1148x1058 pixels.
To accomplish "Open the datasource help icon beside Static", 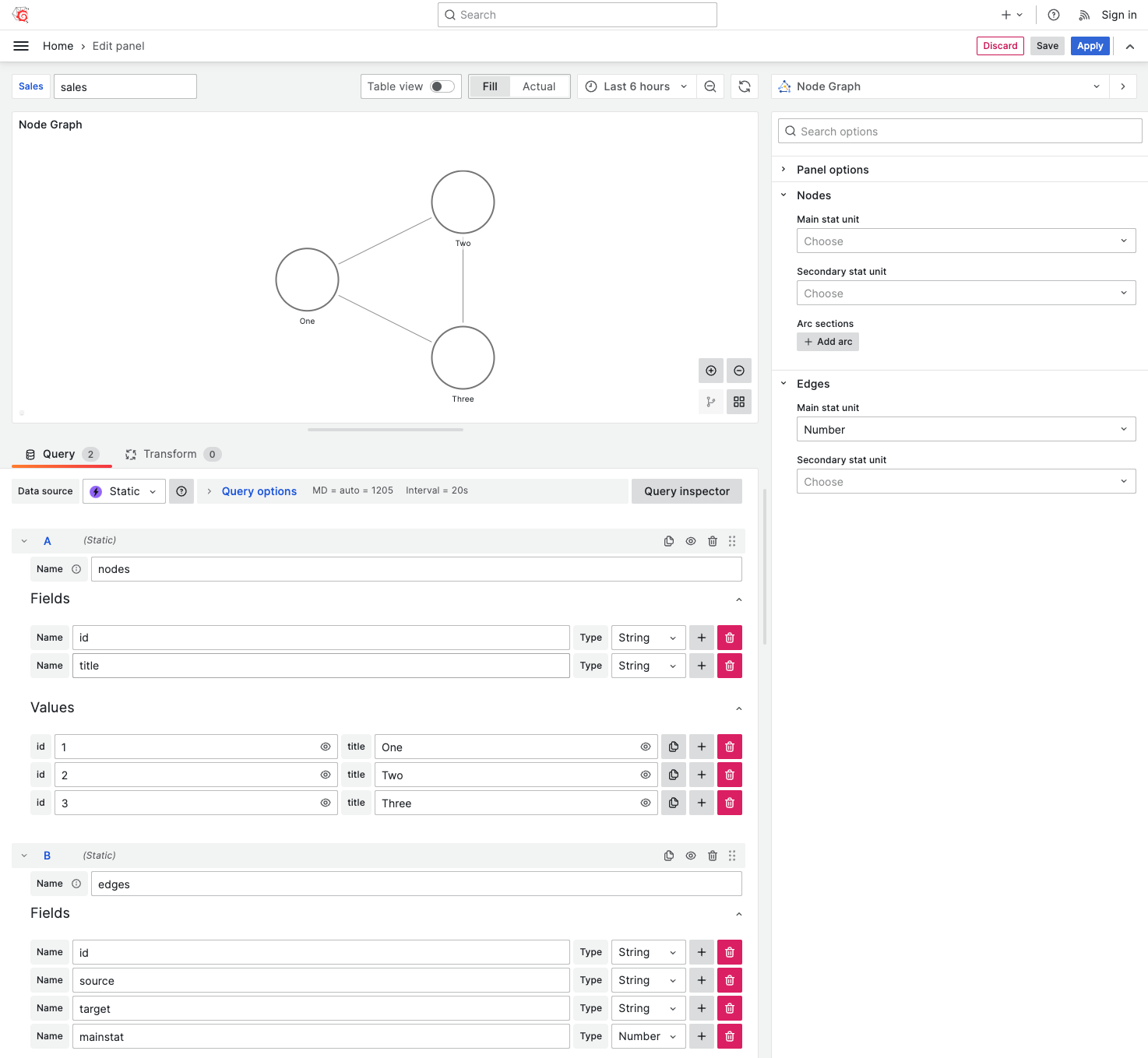I will (181, 491).
